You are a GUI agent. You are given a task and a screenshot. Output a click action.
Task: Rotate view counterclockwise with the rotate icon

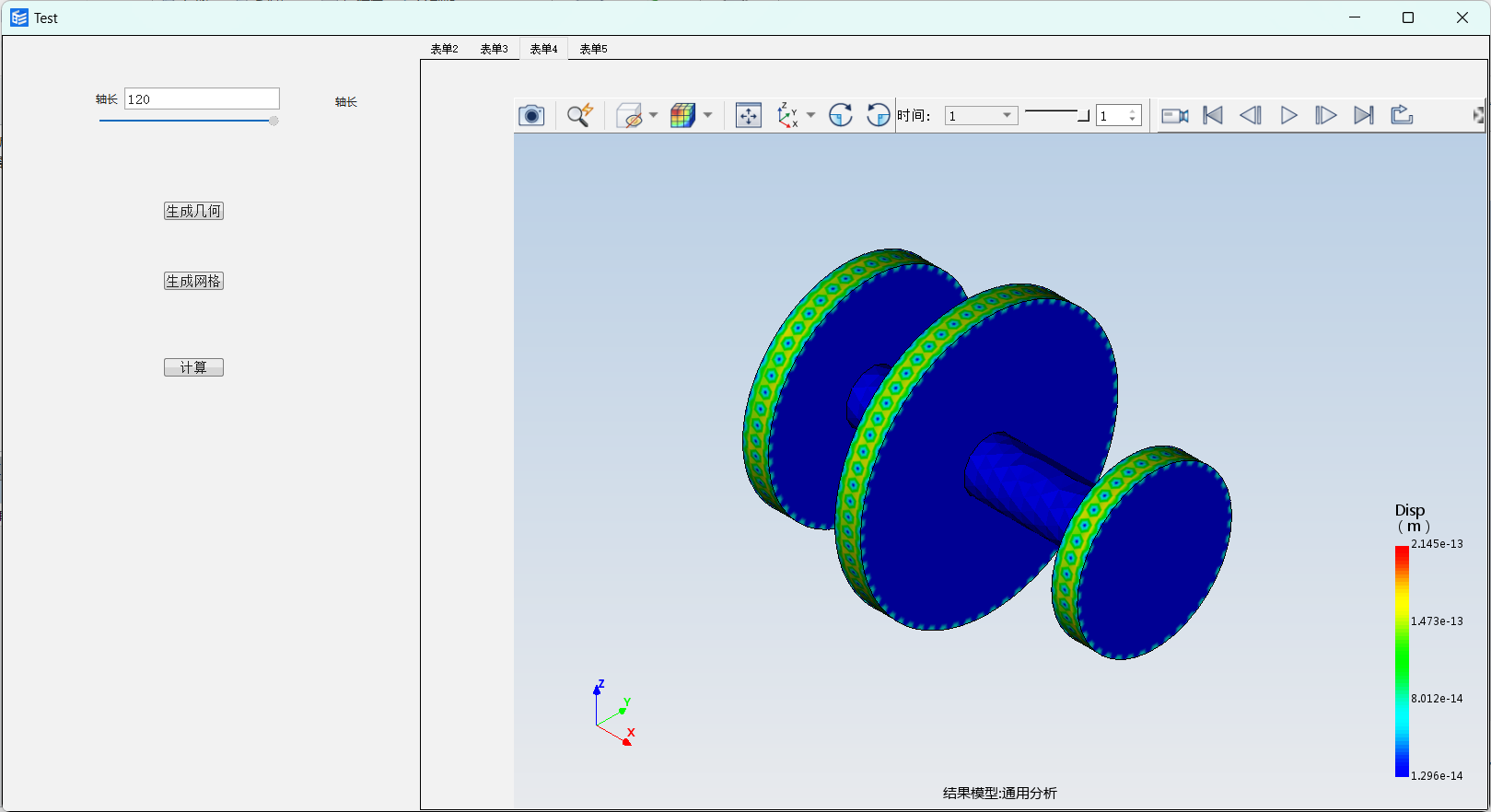pyautogui.click(x=879, y=115)
